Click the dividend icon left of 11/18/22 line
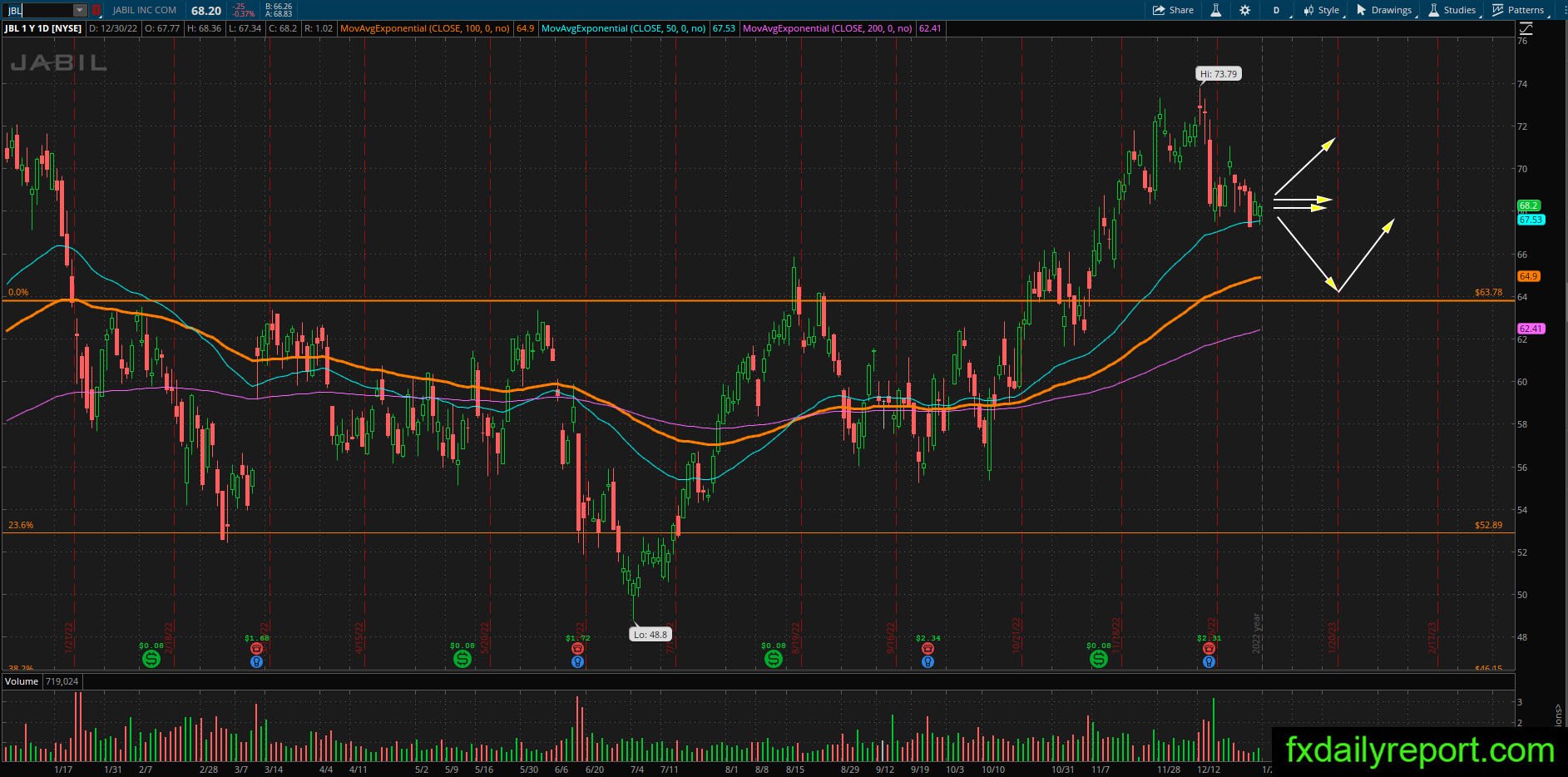The image size is (1568, 777). tap(1099, 659)
